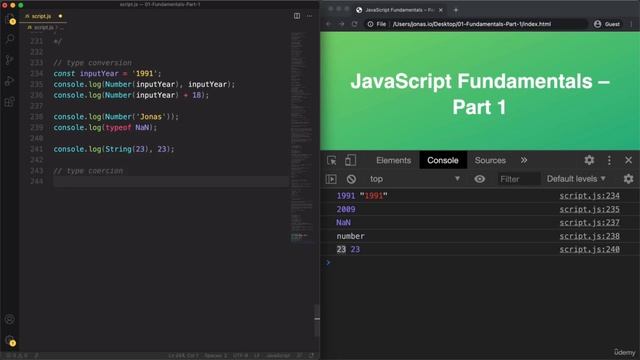Open the editor More Actions menu
Image resolution: width=640 pixels, height=360 pixels.
(309, 16)
